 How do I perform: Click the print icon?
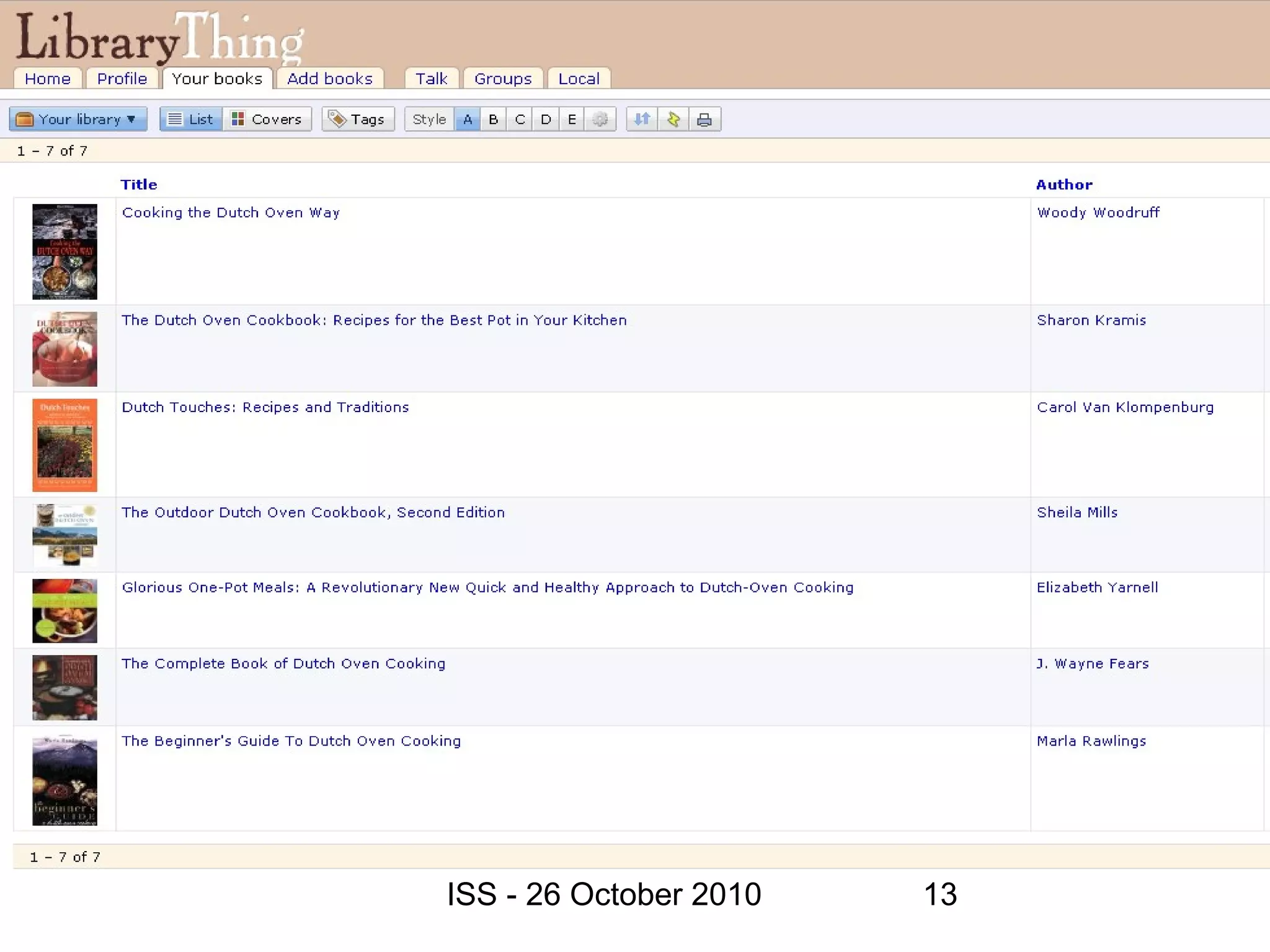pos(704,119)
